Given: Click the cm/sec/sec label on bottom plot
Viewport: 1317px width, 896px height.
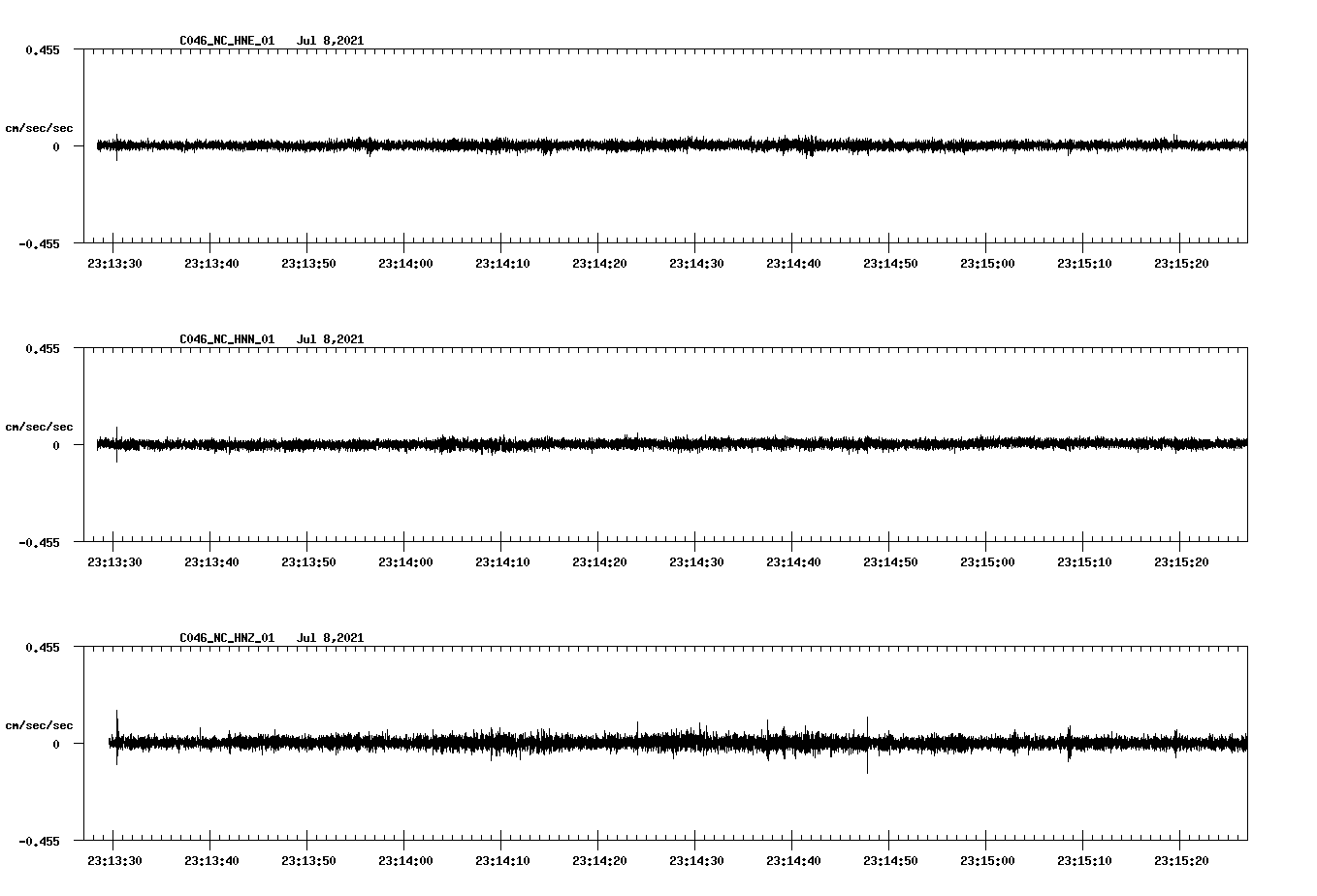Looking at the screenshot, I should [x=41, y=723].
